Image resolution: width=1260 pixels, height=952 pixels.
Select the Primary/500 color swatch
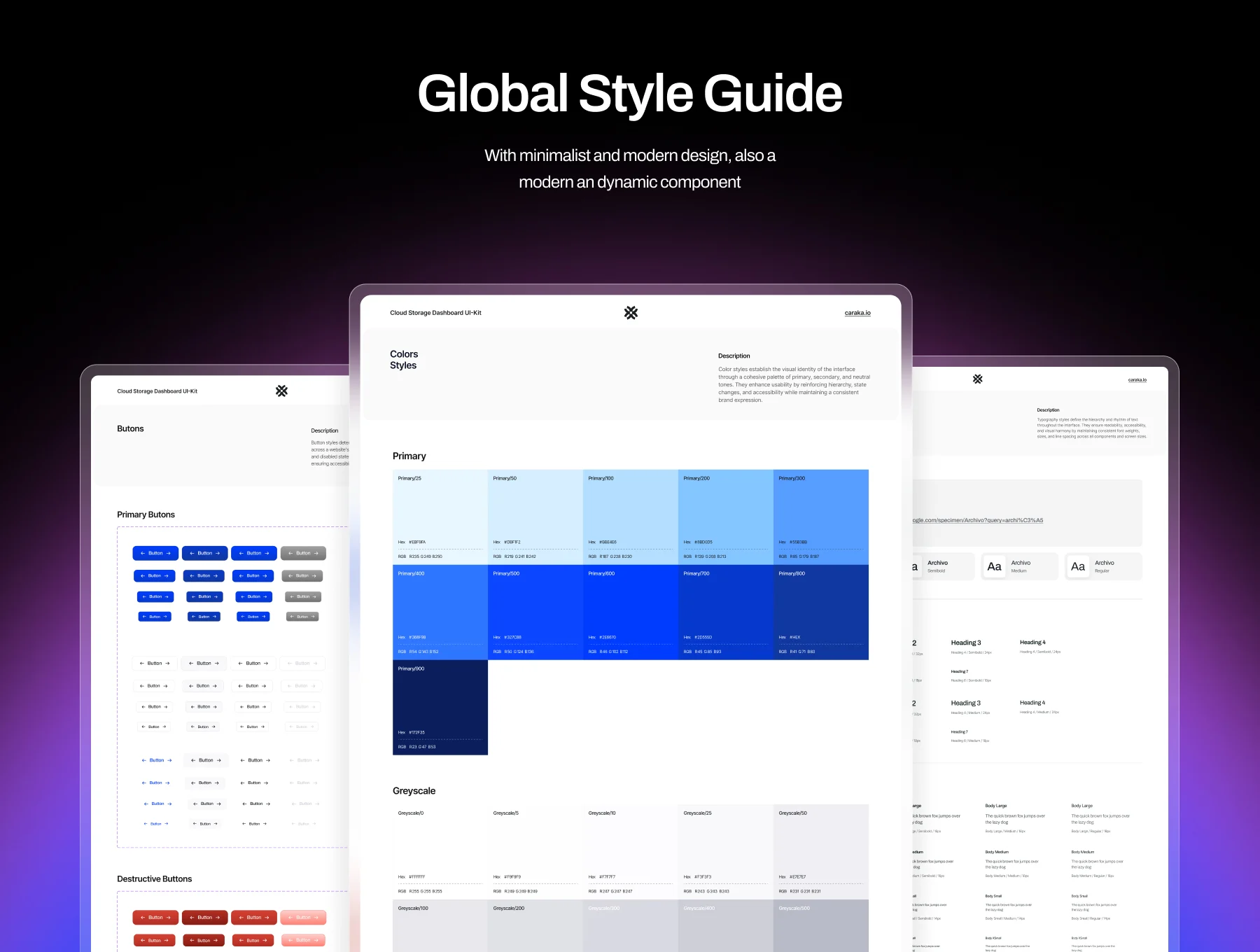535,609
